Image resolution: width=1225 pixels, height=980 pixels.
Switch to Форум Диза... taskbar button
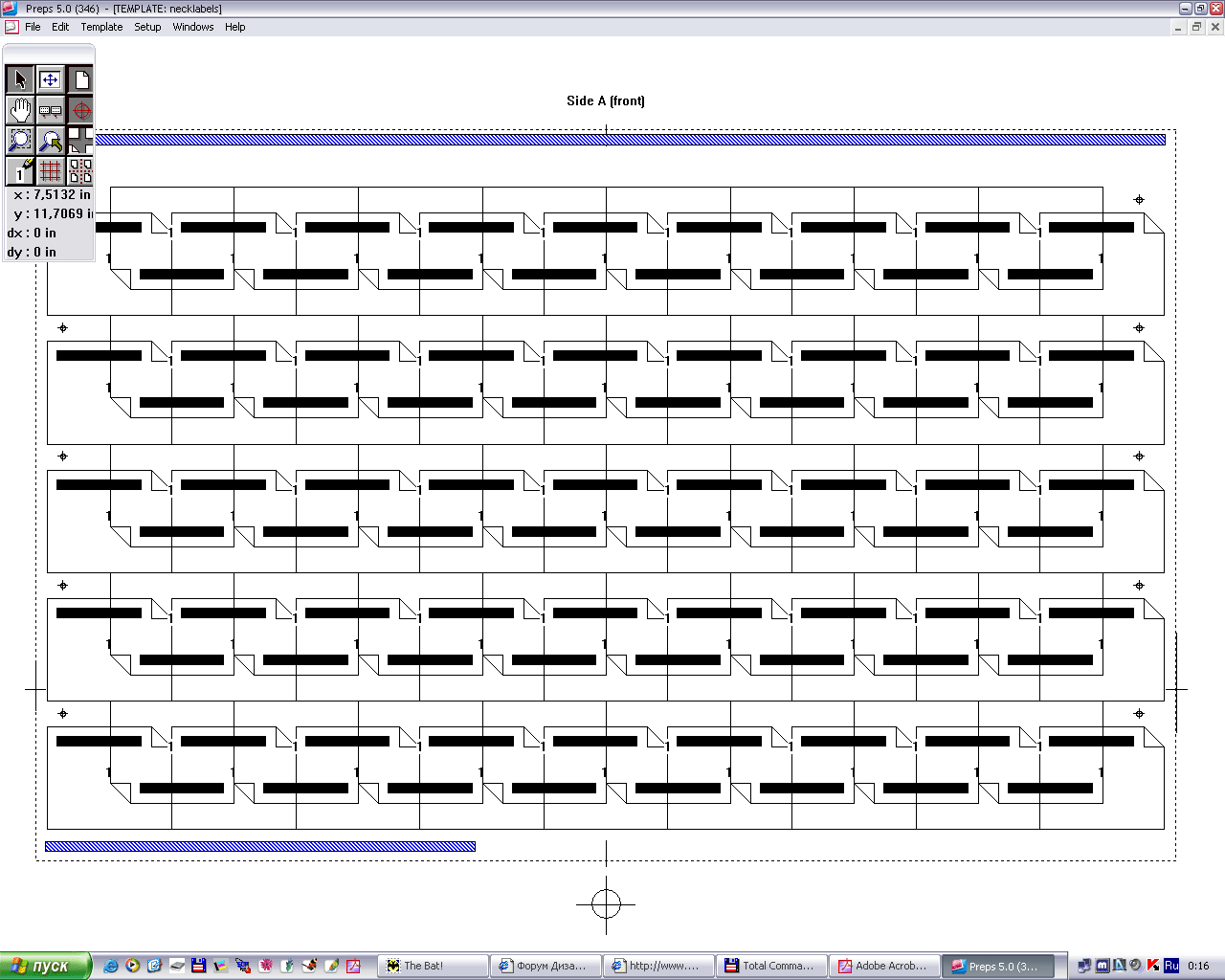click(x=546, y=967)
